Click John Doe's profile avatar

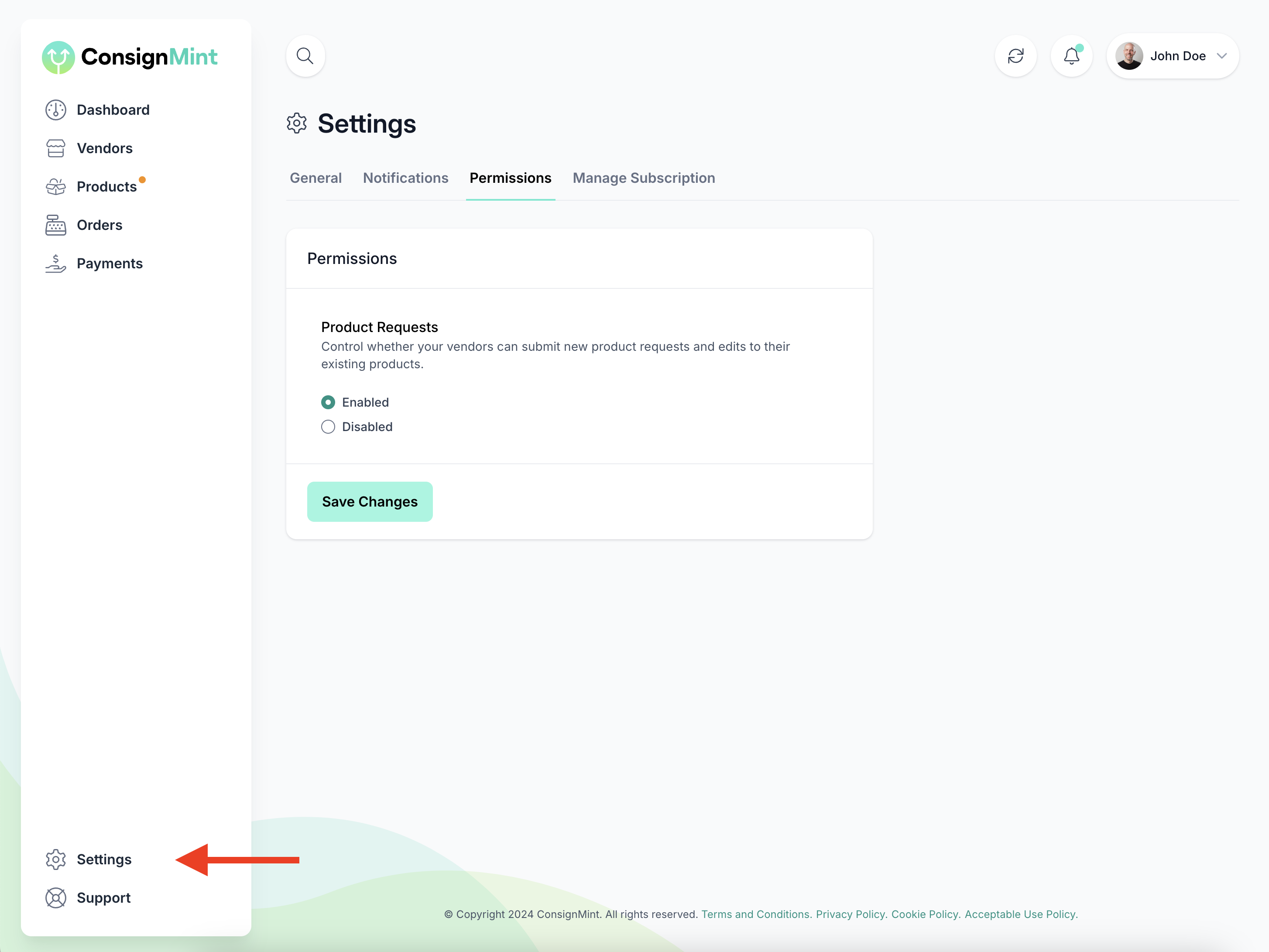(1129, 56)
